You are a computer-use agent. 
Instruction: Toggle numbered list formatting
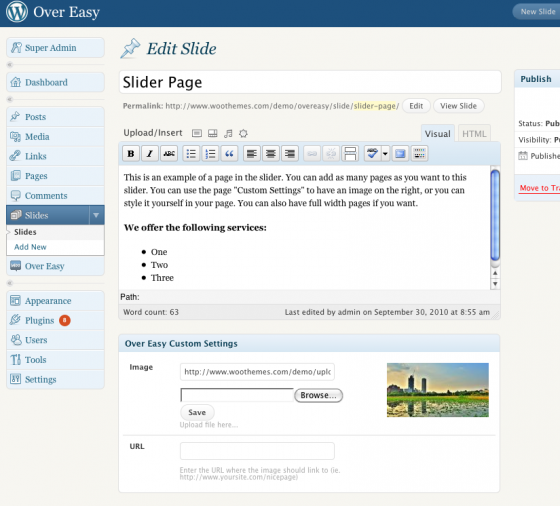[210, 154]
